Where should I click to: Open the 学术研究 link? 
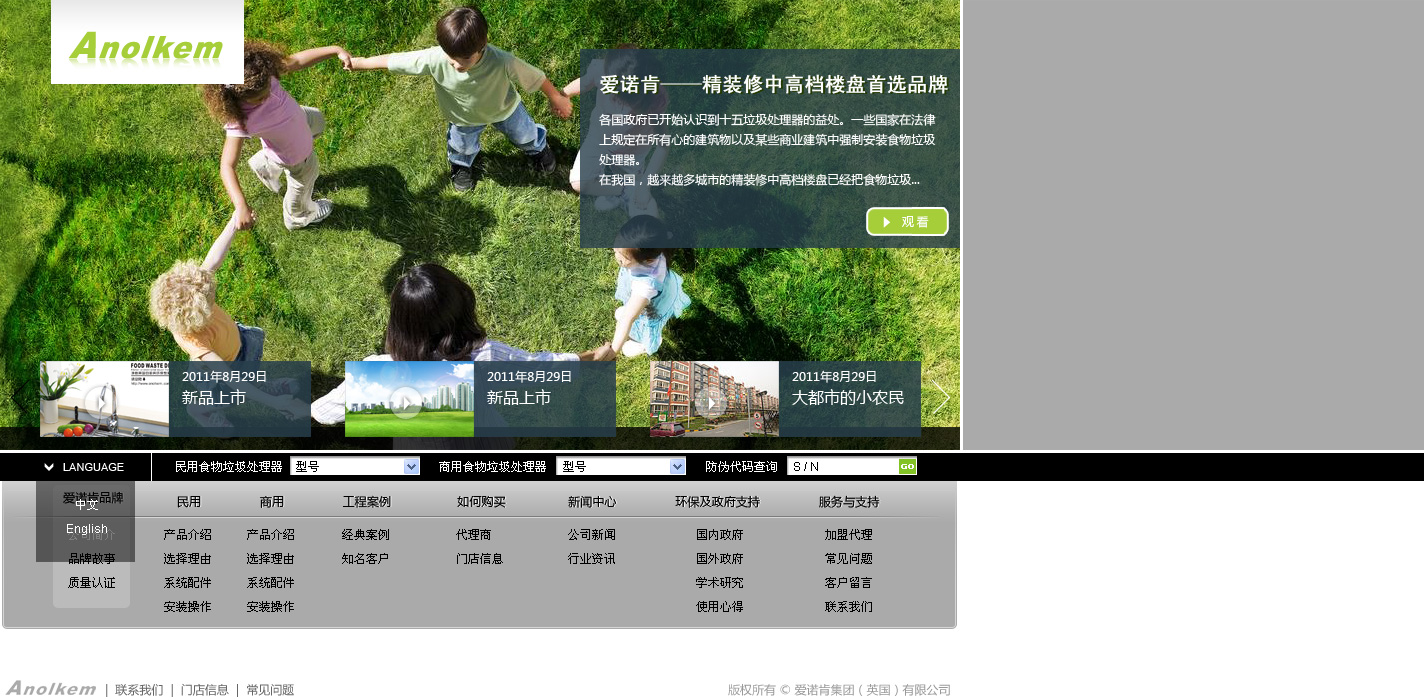point(720,583)
